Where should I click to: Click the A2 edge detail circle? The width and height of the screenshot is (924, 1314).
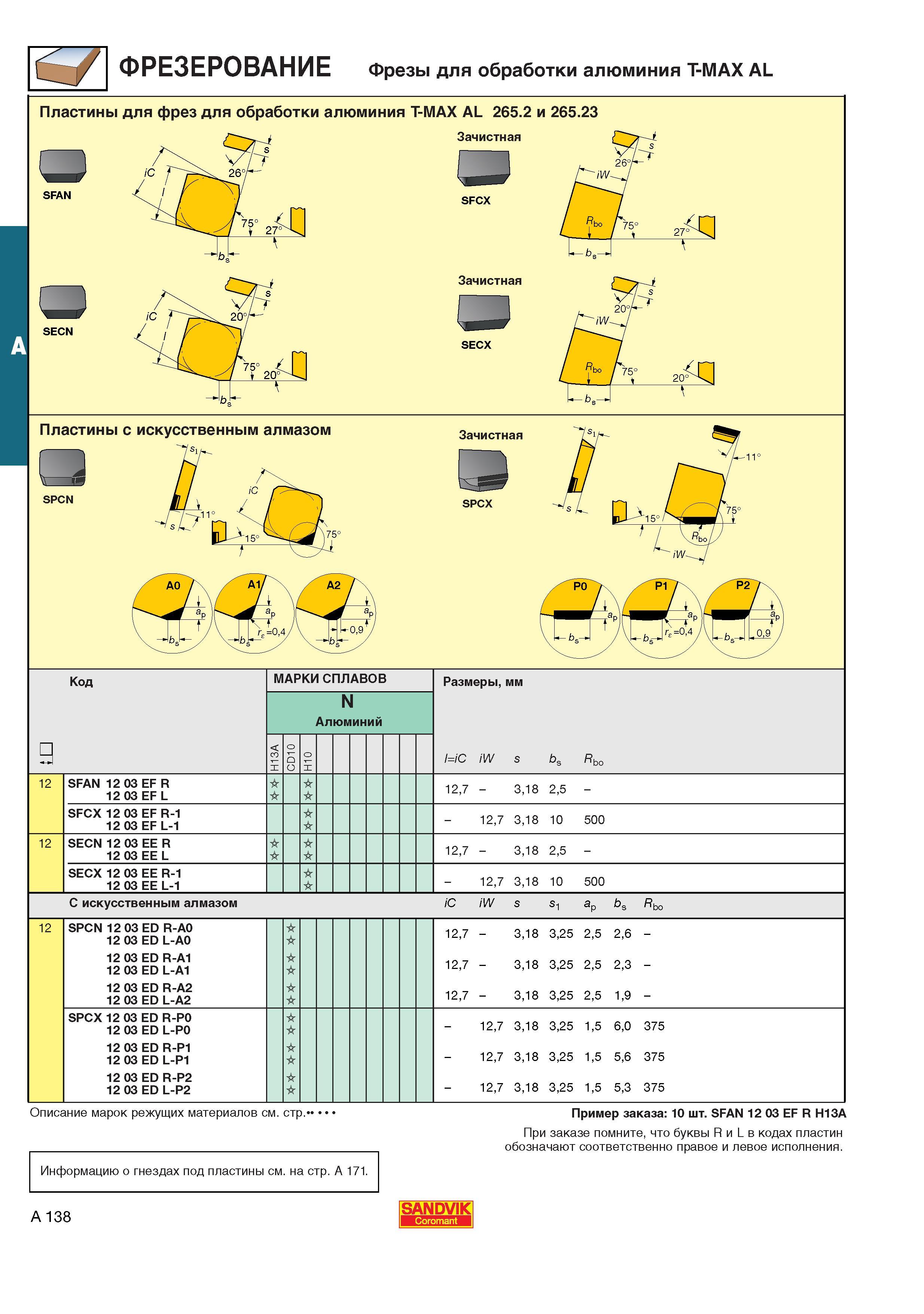pos(335,614)
